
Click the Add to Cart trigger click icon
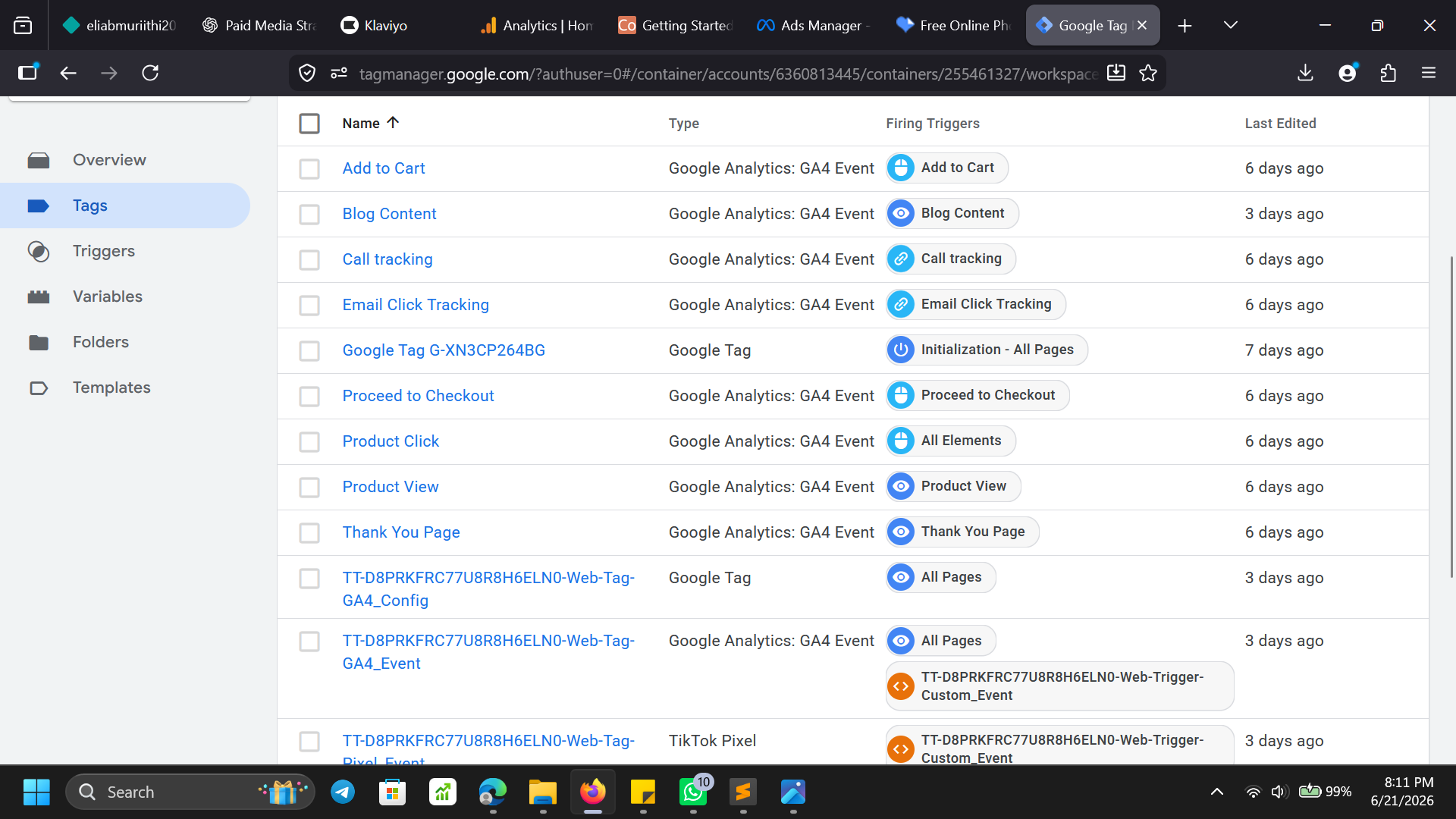point(901,168)
